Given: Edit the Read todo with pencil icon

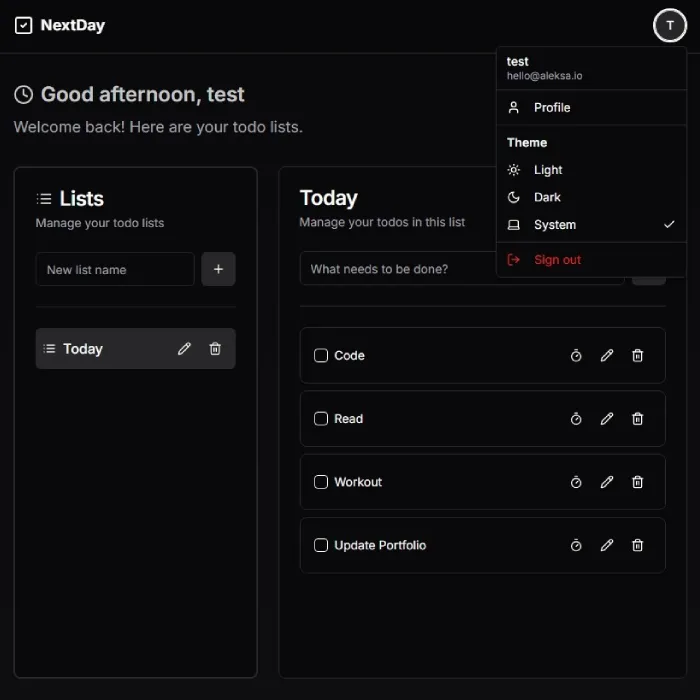Looking at the screenshot, I should tap(607, 419).
